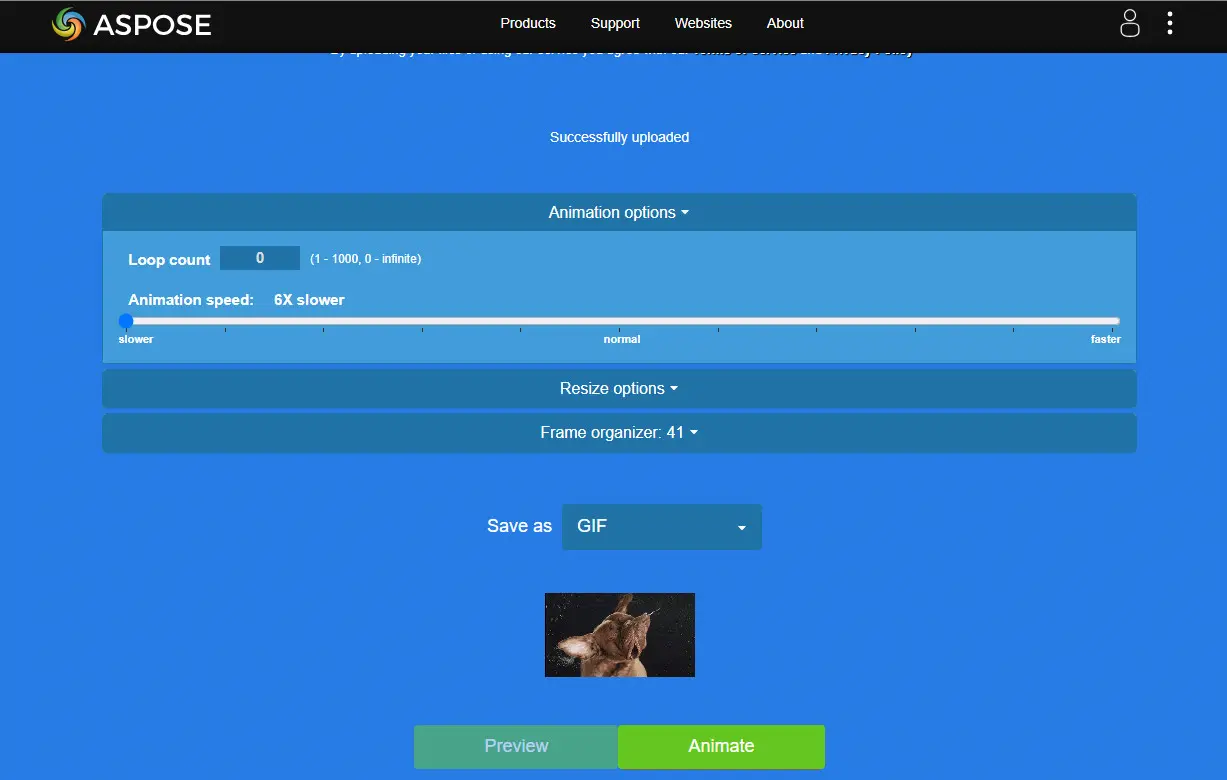1227x780 pixels.
Task: Click the Save as dropdown arrow
Action: click(741, 528)
